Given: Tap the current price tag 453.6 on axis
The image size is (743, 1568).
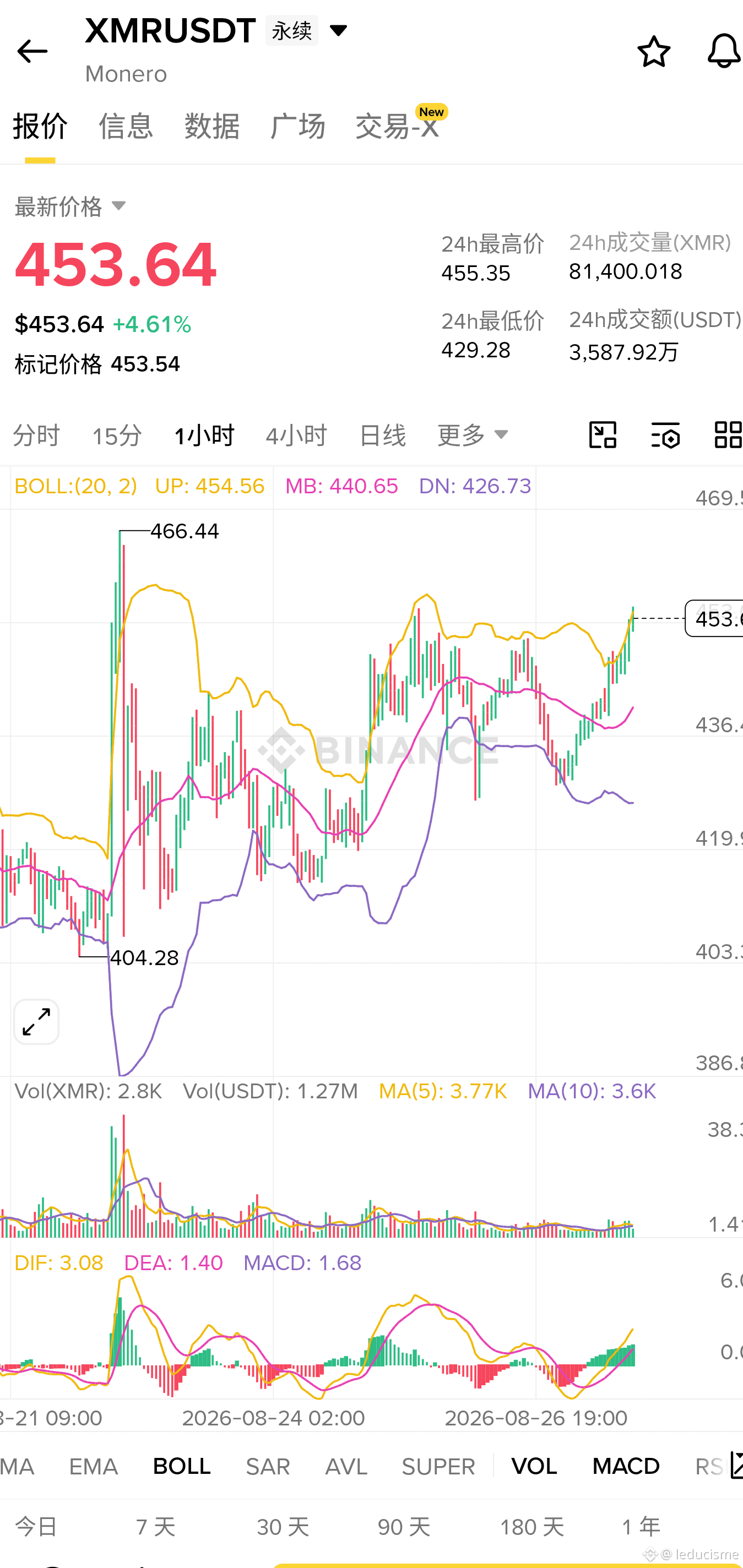Looking at the screenshot, I should (714, 618).
